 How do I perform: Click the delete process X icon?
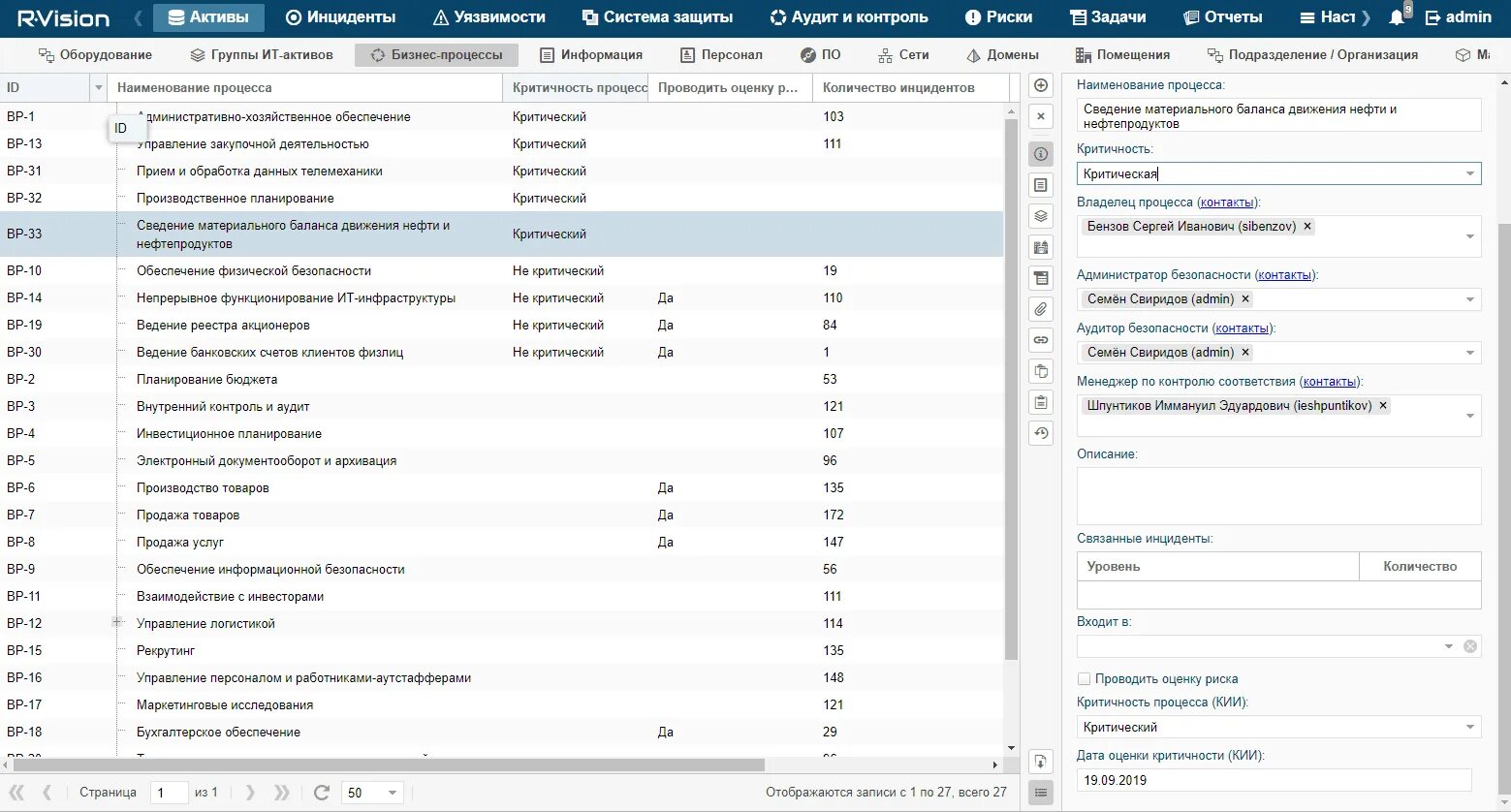pyautogui.click(x=1040, y=116)
